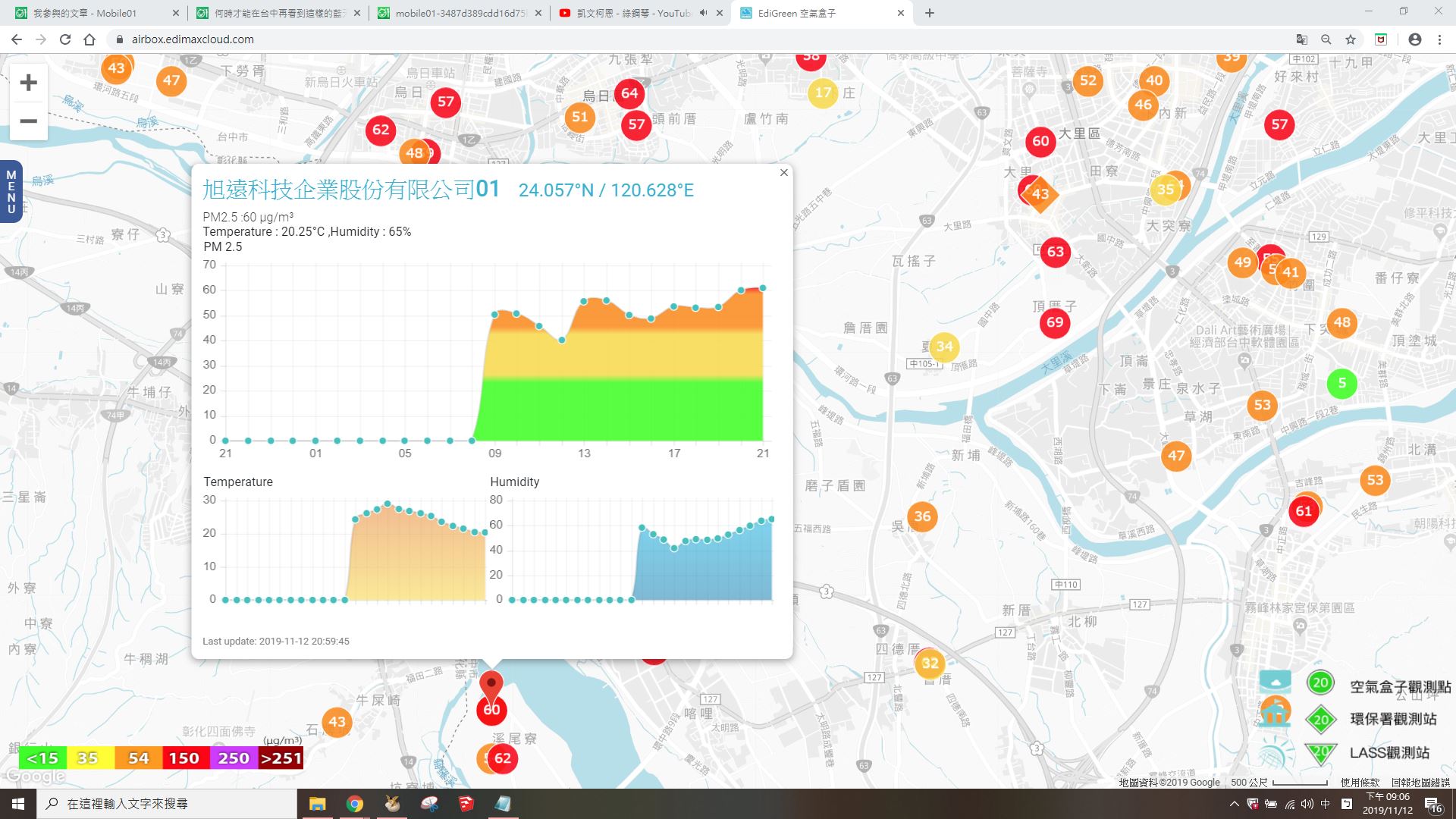This screenshot has height=819, width=1456.
Task: Zoom out the map with minus button
Action: pyautogui.click(x=29, y=121)
